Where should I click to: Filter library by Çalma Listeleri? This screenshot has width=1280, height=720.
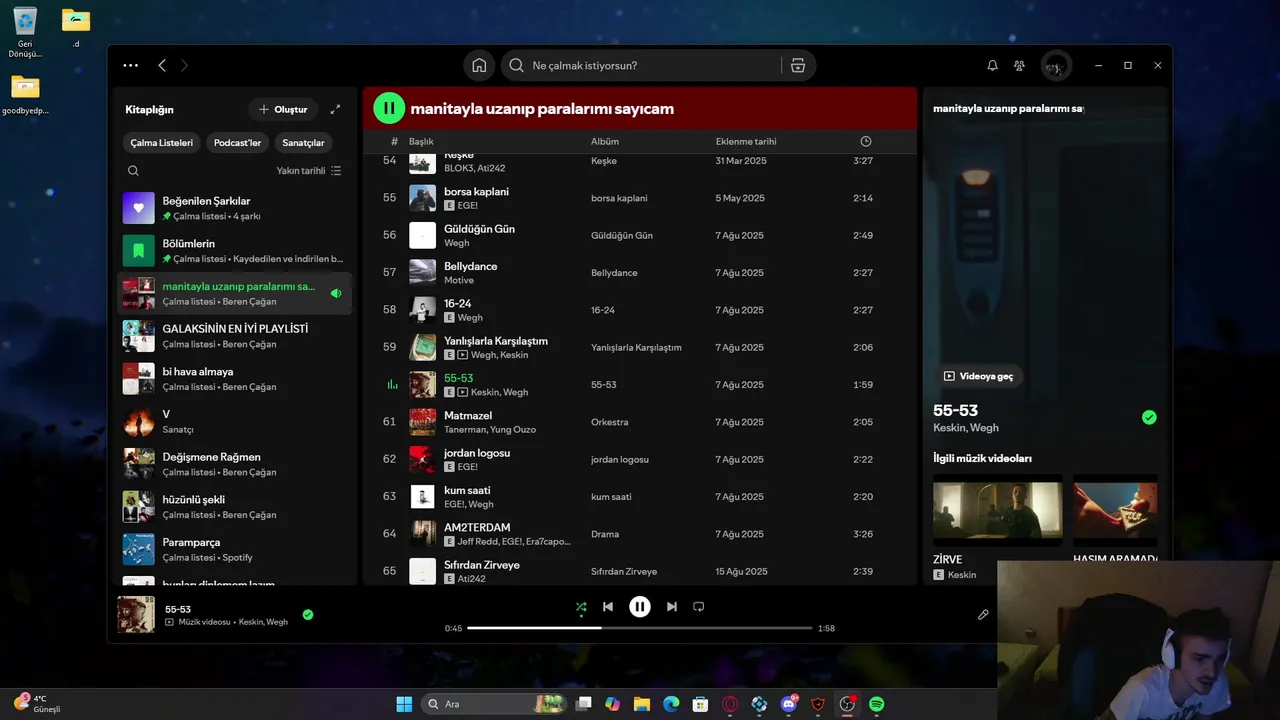coord(161,143)
